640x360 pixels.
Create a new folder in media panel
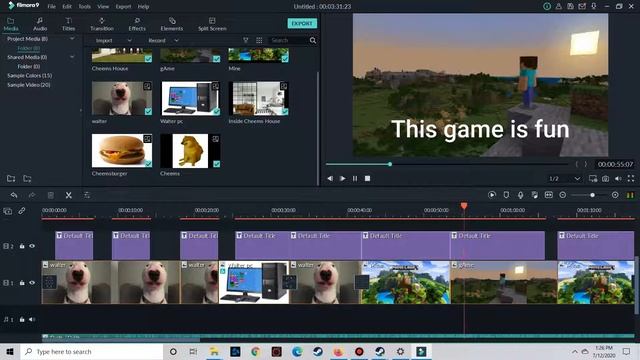[x=11, y=178]
